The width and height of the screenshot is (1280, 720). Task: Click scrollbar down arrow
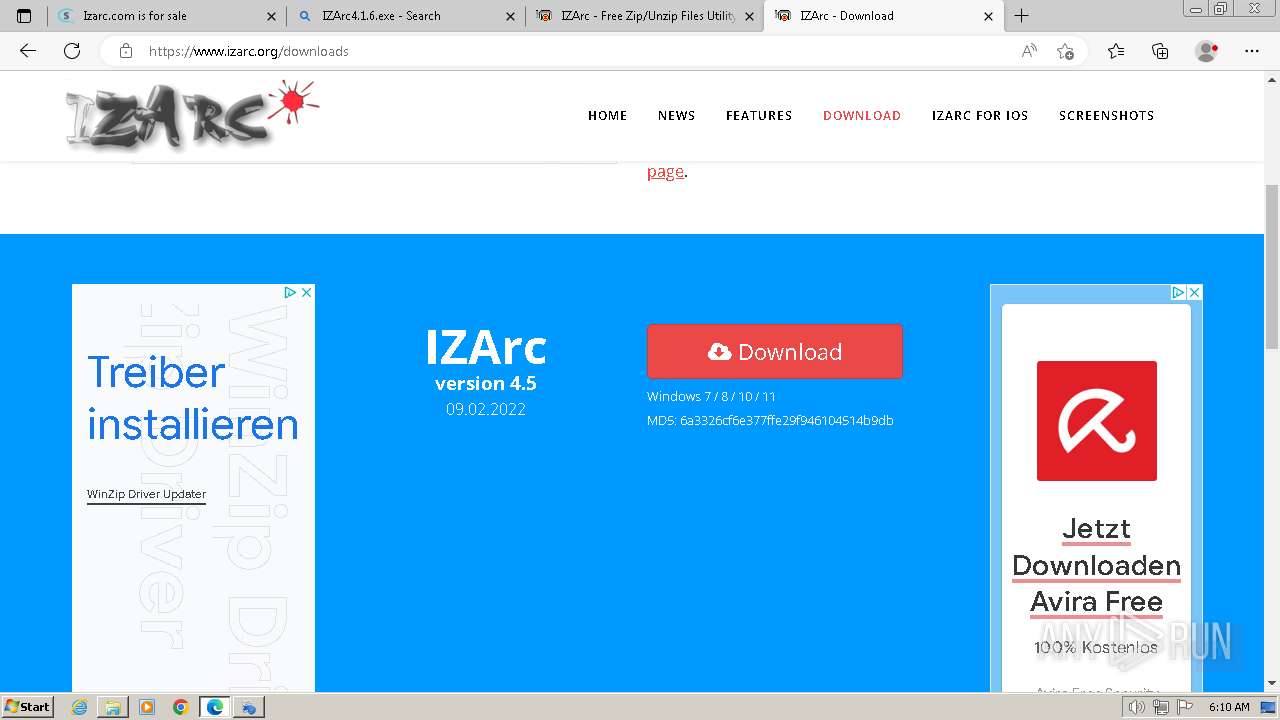pos(1272,683)
